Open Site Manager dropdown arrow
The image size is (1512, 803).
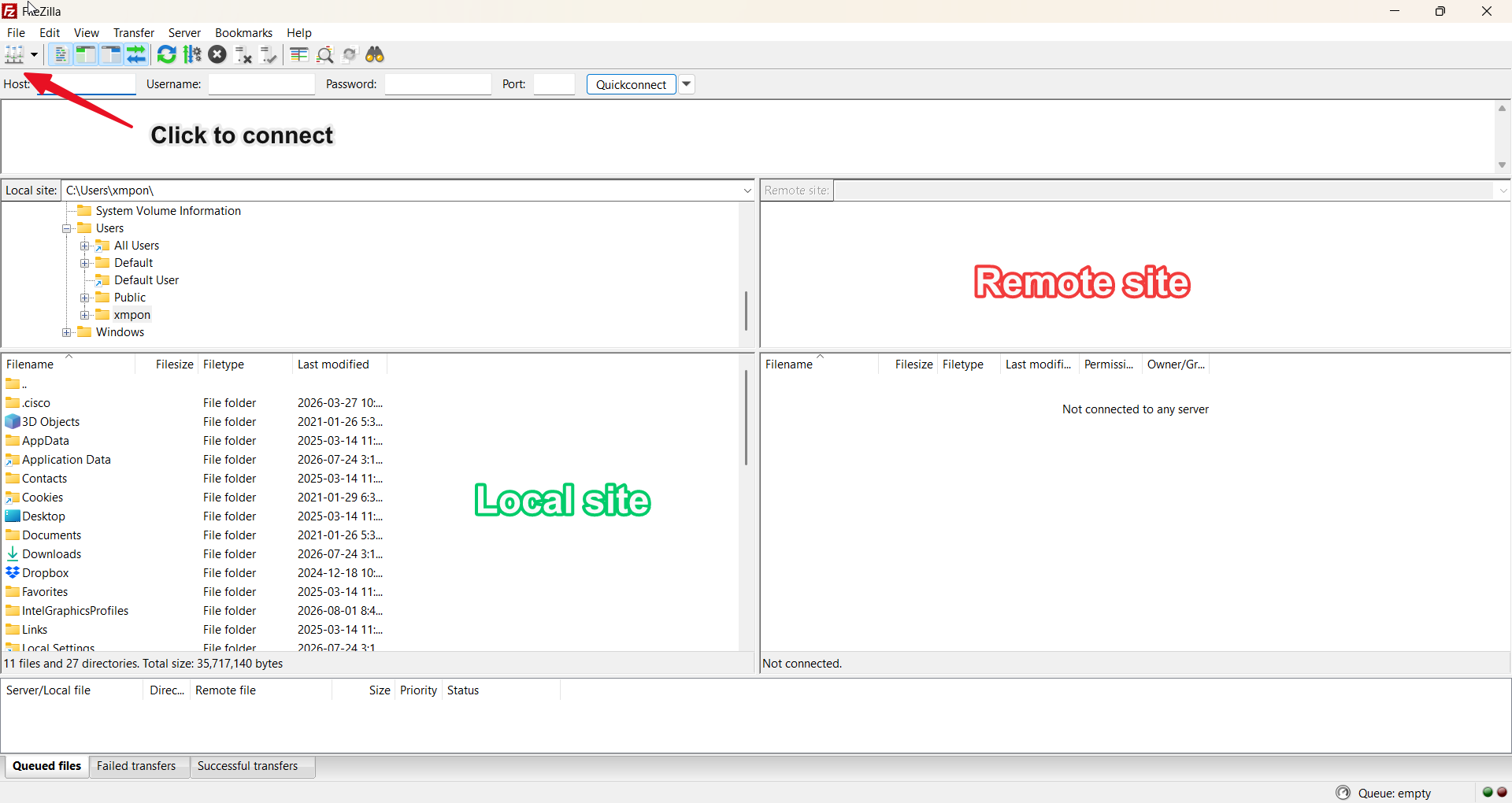tap(34, 54)
